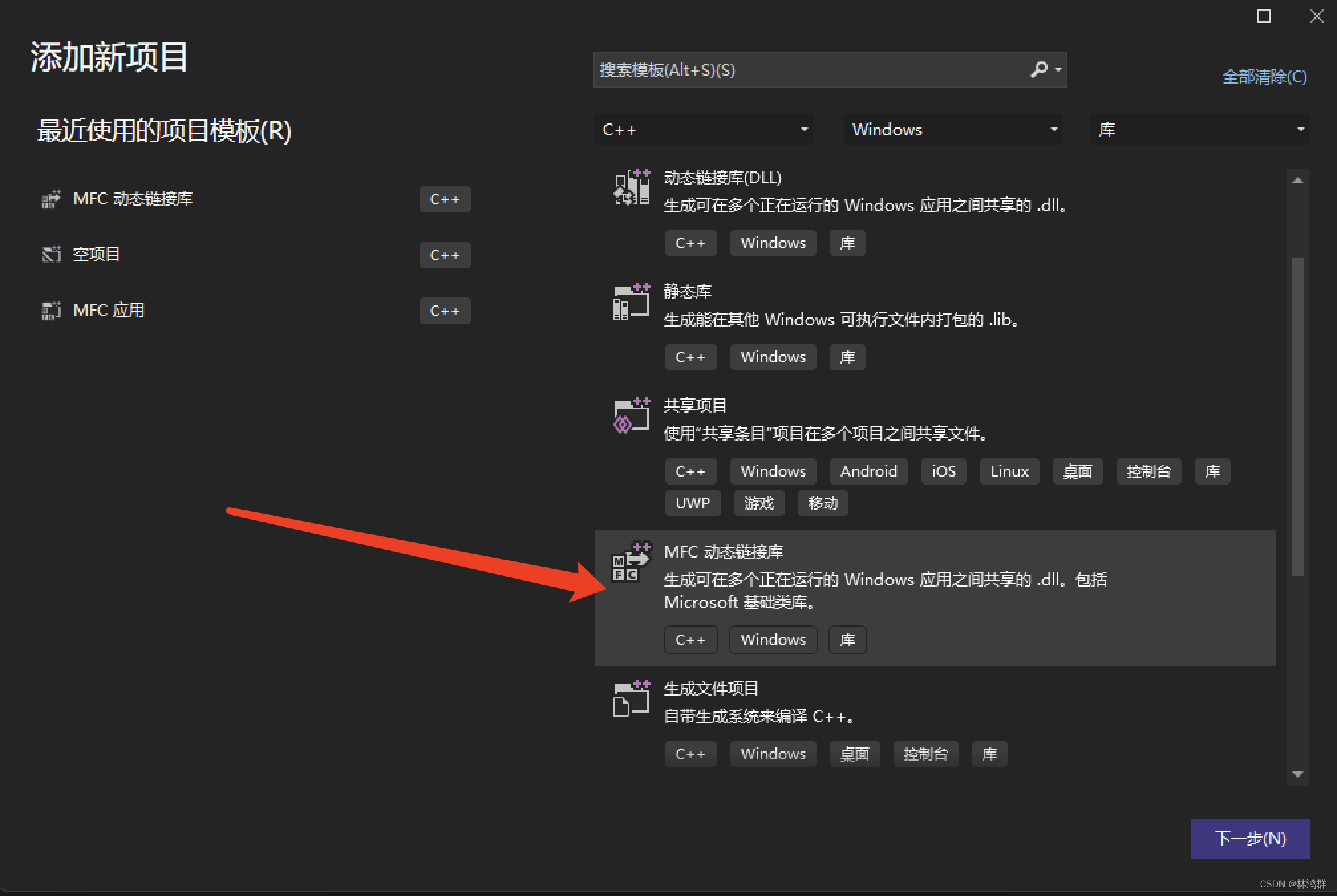Click the Android tag under 共享项目

click(x=868, y=471)
